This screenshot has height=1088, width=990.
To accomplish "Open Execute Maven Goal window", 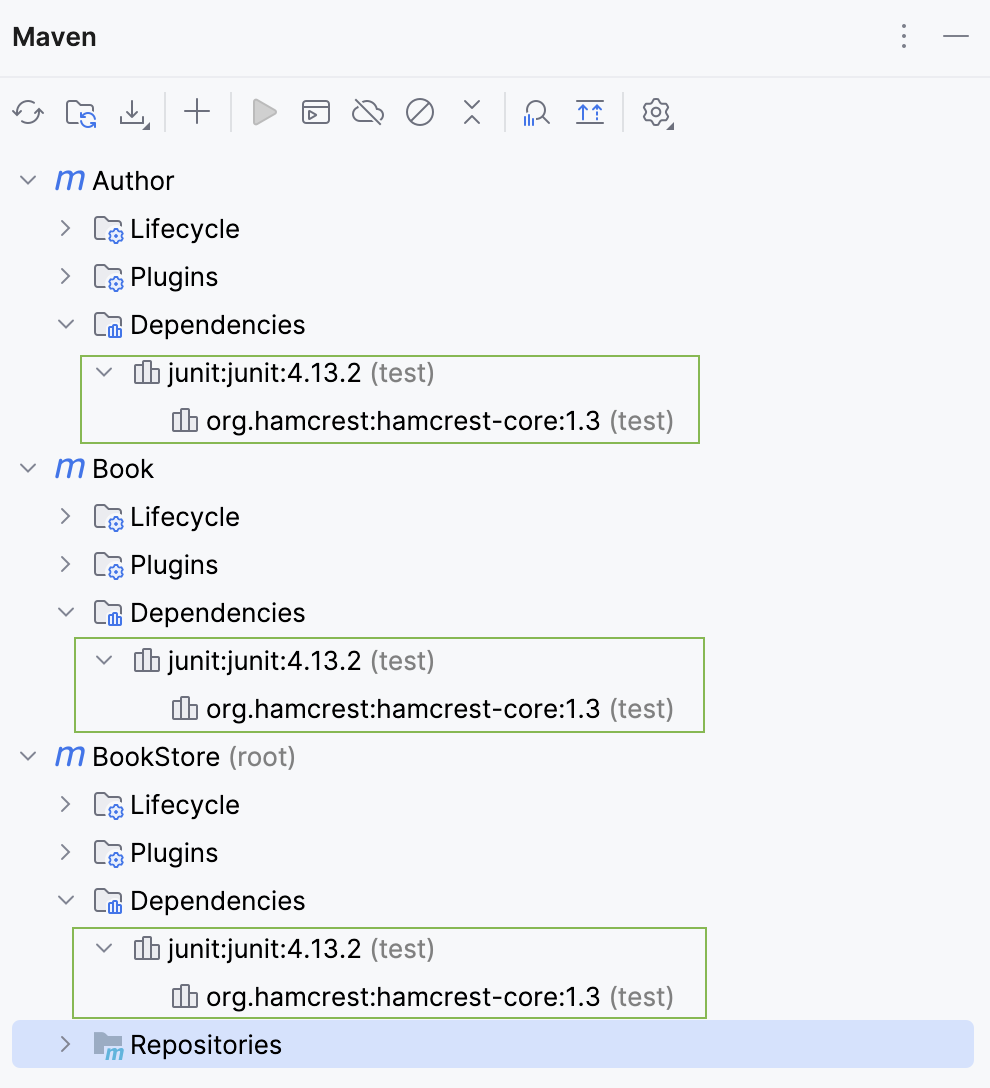I will tap(315, 112).
